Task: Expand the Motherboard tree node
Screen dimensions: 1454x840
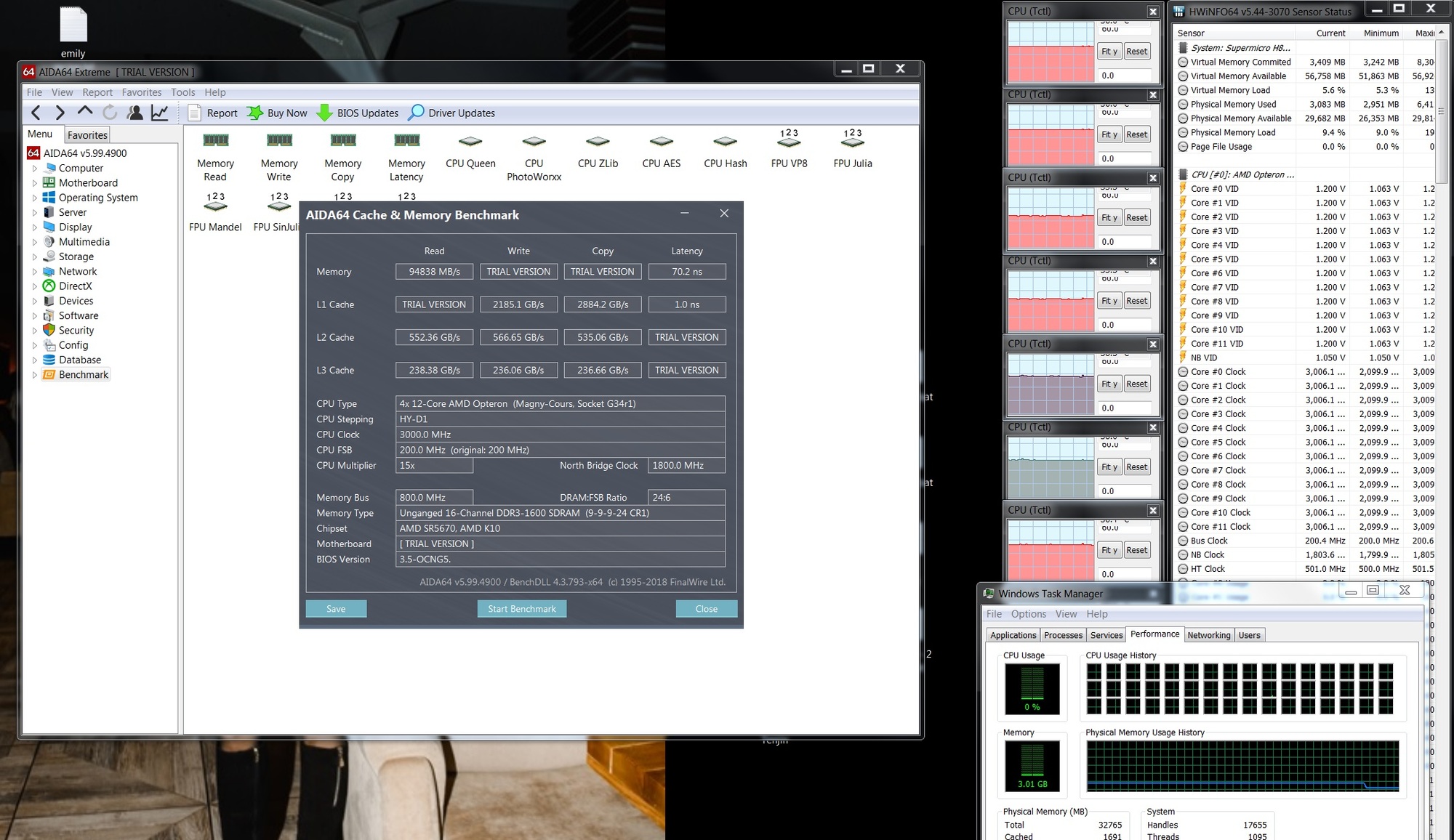Action: point(34,183)
